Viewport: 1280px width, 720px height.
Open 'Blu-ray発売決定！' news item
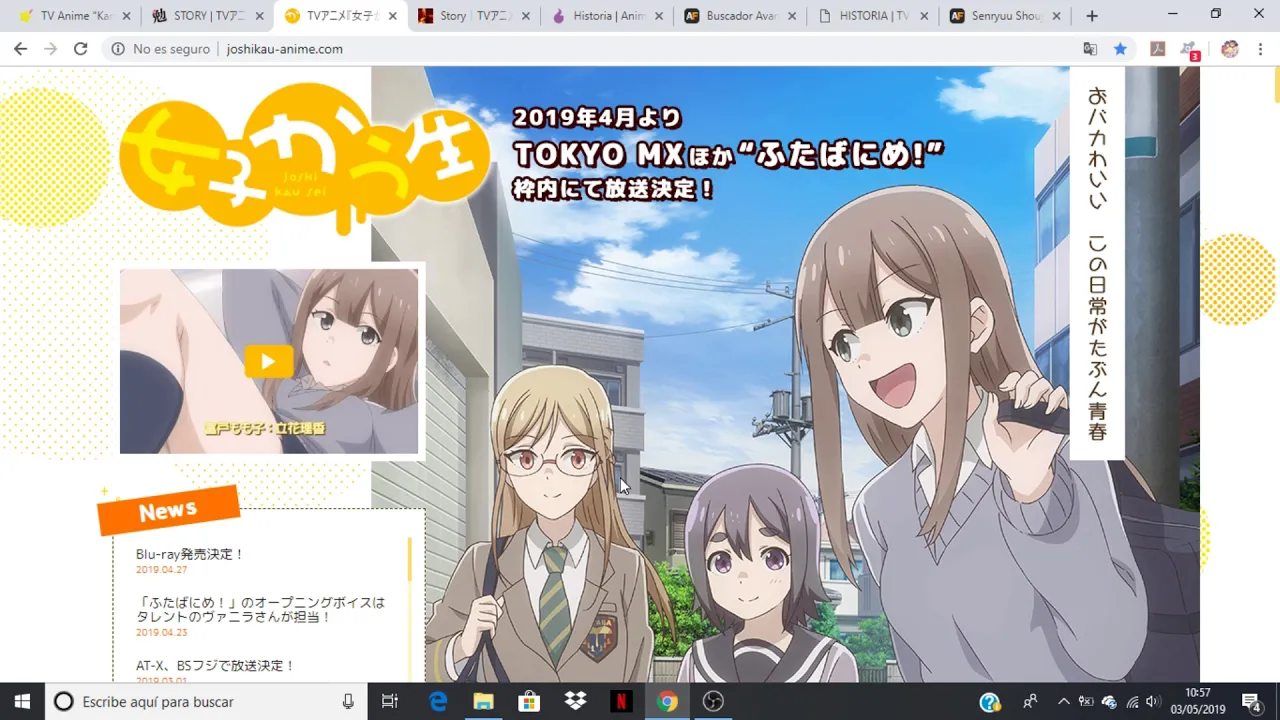[190, 554]
